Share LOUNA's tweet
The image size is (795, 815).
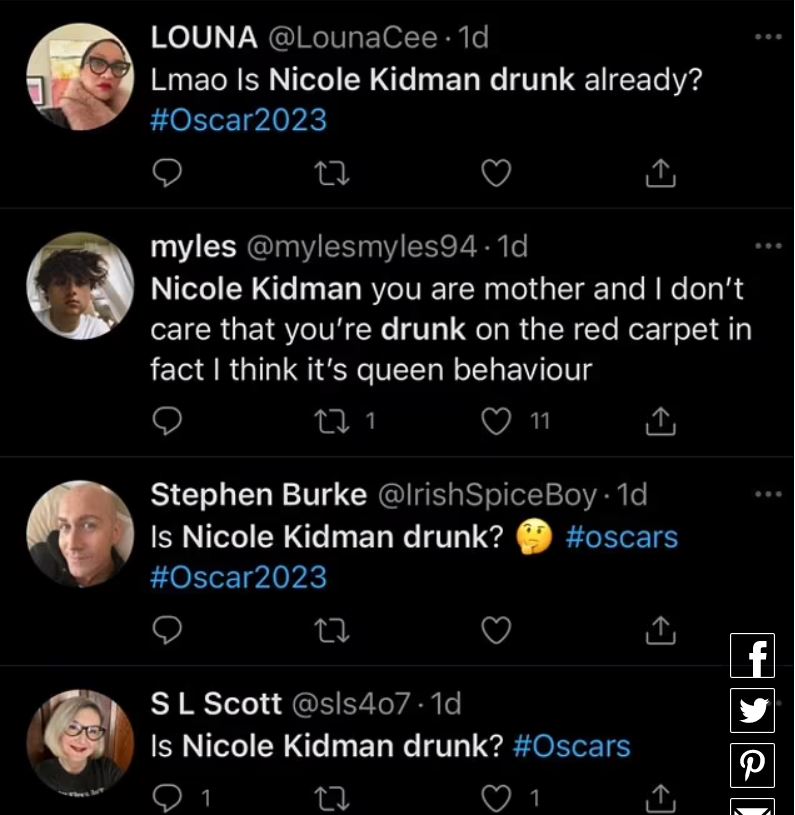[x=660, y=174]
